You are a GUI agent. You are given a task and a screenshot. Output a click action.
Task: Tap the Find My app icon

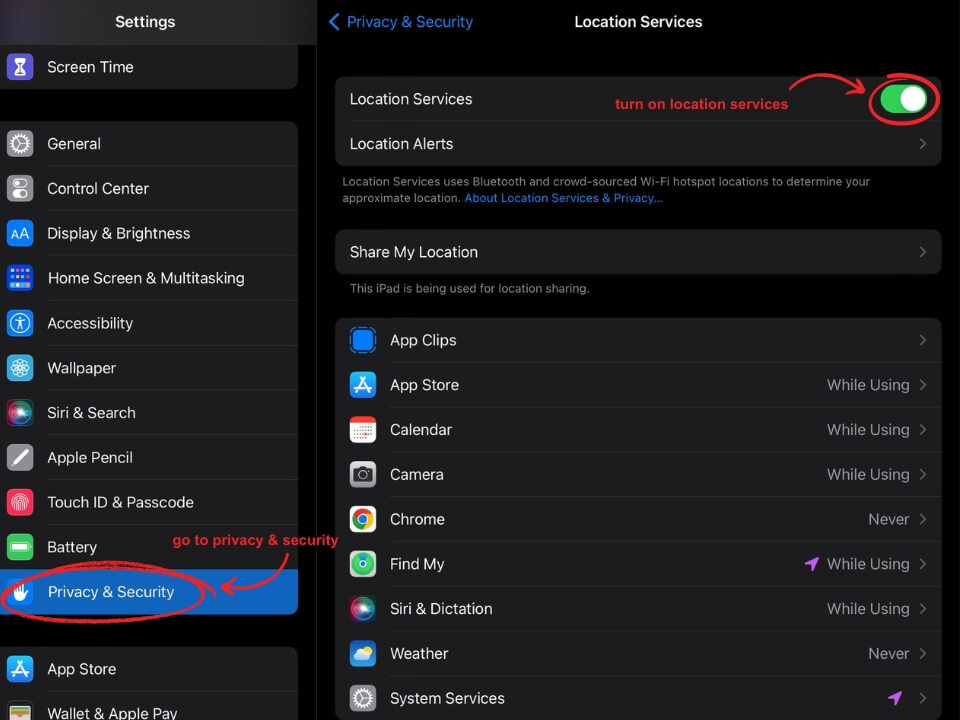[363, 564]
